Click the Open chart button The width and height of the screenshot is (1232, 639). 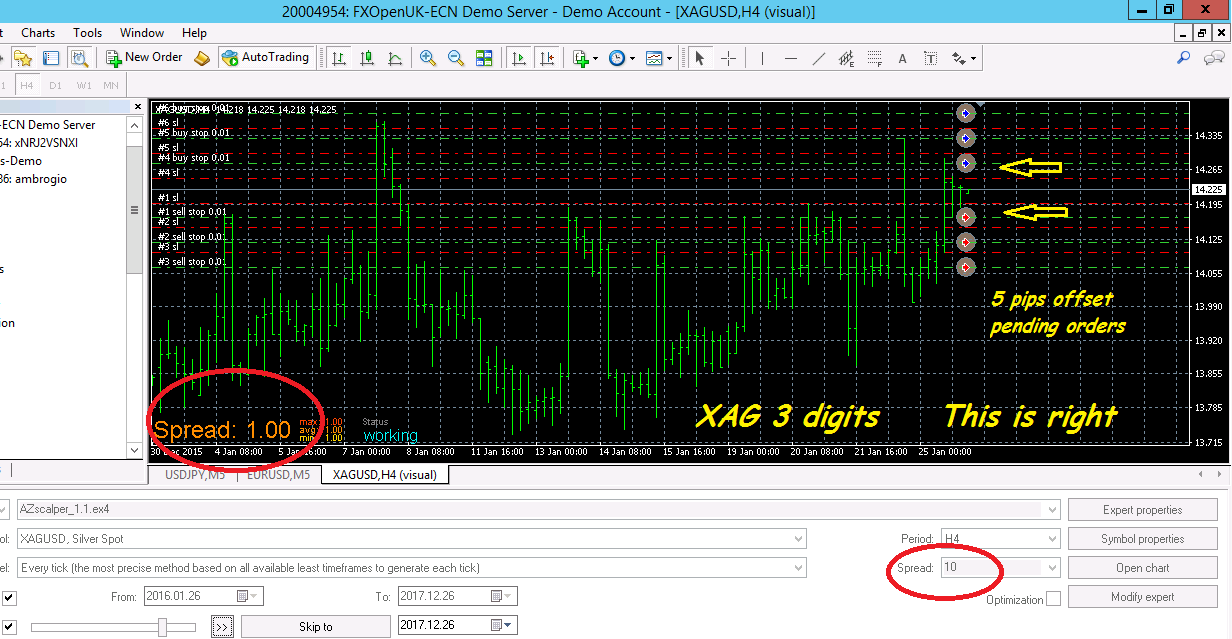1142,568
